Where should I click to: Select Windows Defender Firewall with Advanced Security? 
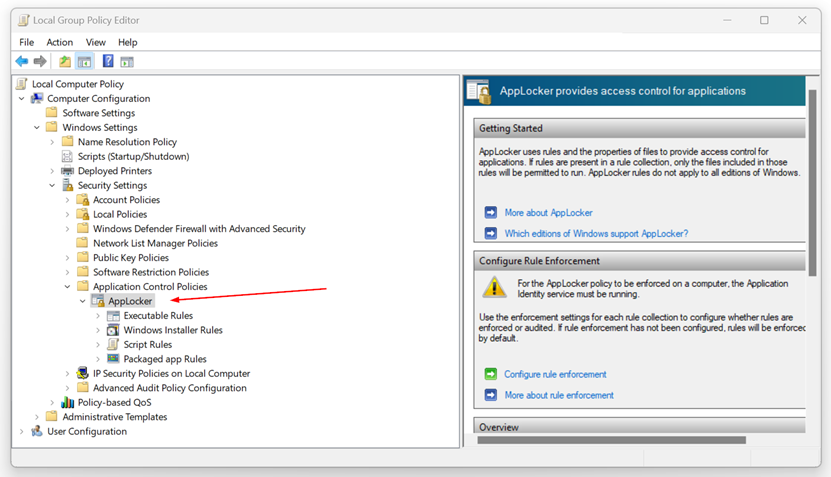(199, 228)
